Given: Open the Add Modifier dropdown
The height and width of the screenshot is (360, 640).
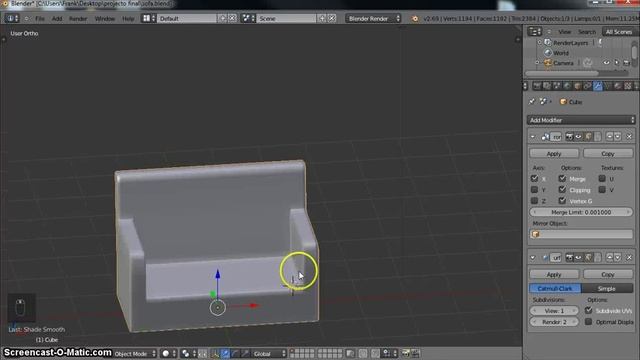Looking at the screenshot, I should [581, 120].
